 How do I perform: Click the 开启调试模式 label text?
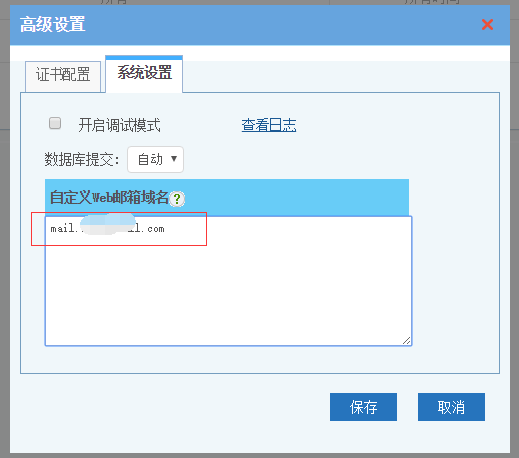(x=120, y=125)
